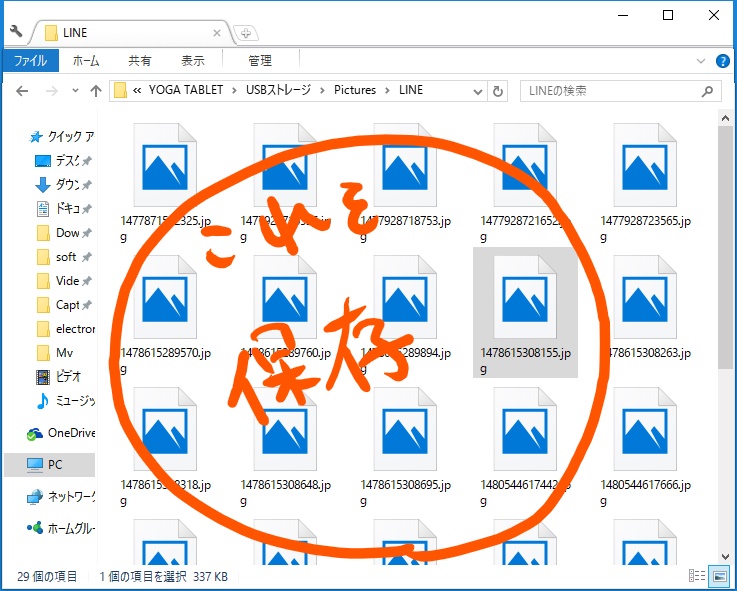The height and width of the screenshot is (591, 737).
Task: Refresh the LINE folder
Action: click(498, 91)
